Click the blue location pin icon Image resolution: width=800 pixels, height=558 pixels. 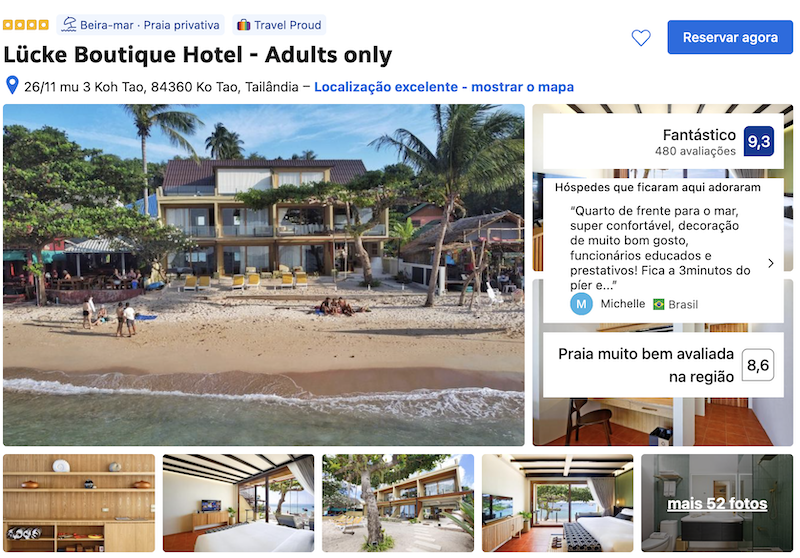click(12, 86)
